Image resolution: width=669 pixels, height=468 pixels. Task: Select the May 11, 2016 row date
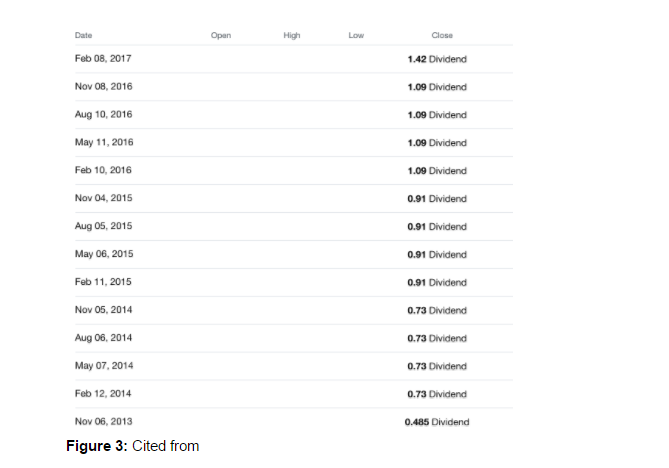coord(104,143)
